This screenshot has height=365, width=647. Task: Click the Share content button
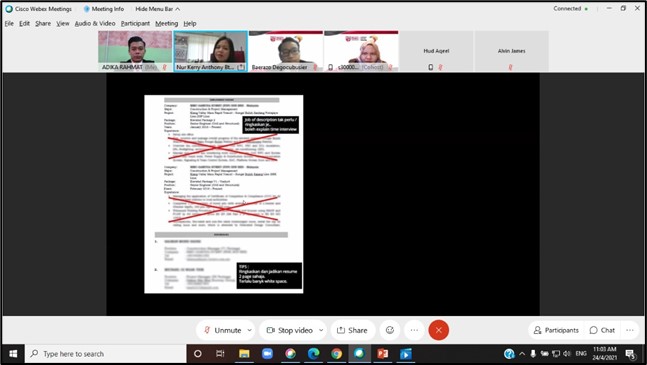pyautogui.click(x=352, y=330)
